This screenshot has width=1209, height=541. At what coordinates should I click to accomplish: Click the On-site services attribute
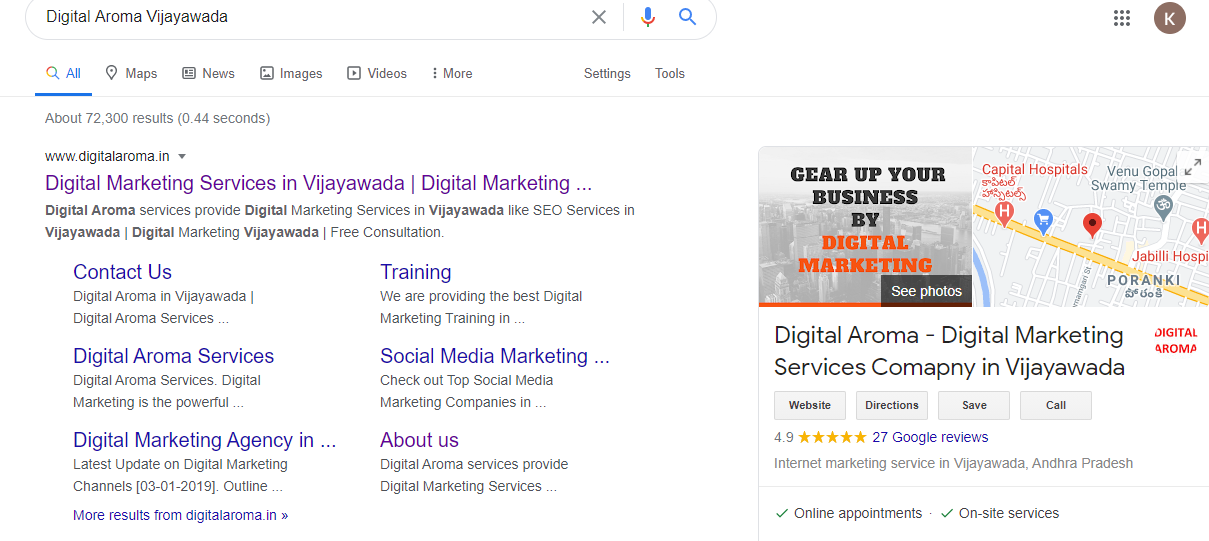click(x=999, y=513)
